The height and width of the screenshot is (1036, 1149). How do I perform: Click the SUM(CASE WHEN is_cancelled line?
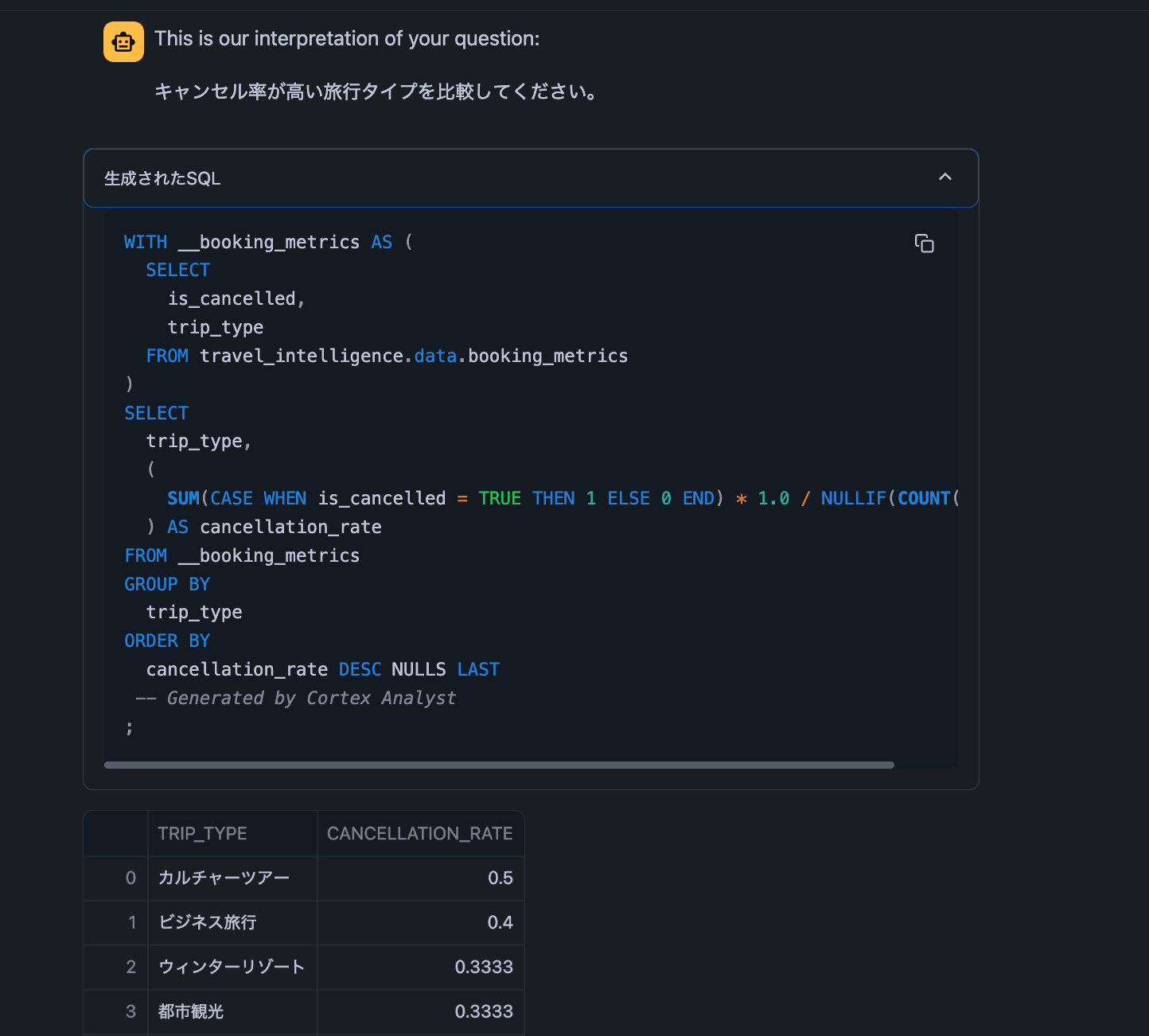coord(563,498)
